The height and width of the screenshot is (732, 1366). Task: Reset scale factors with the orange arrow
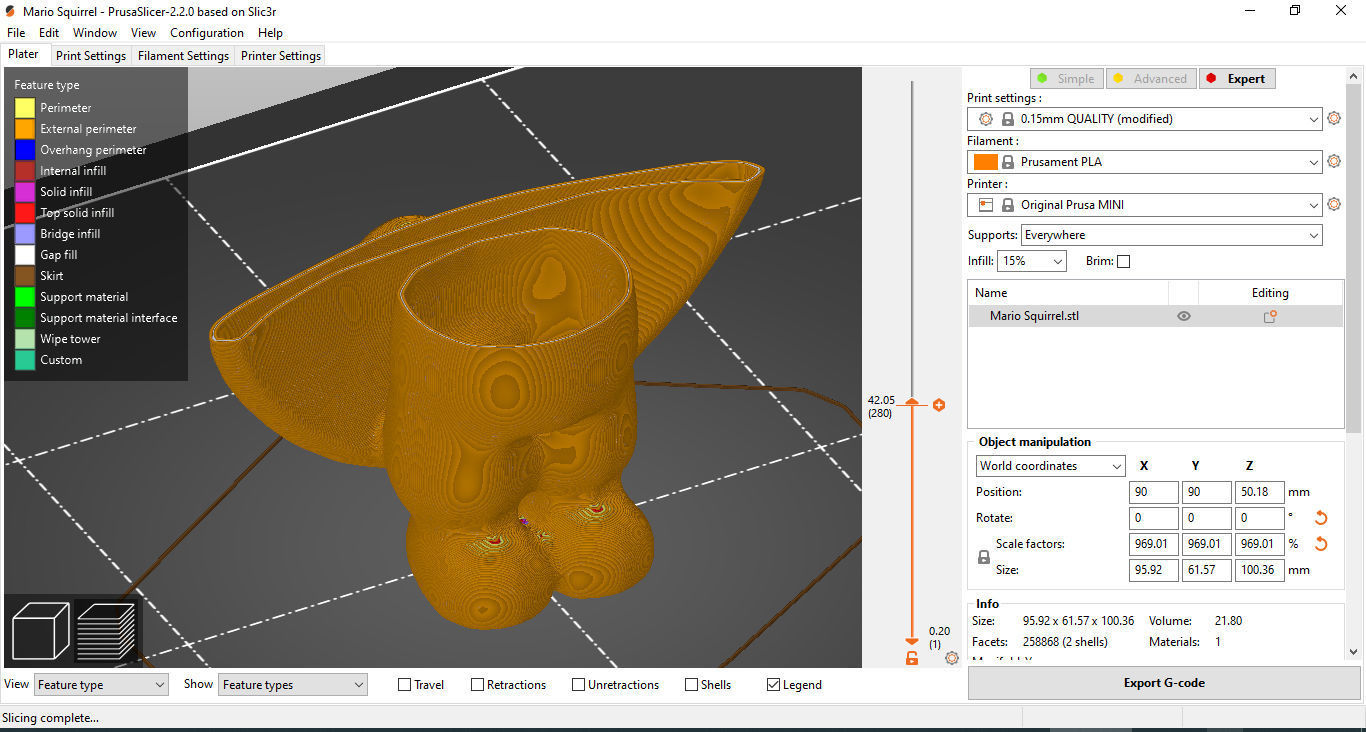1320,544
